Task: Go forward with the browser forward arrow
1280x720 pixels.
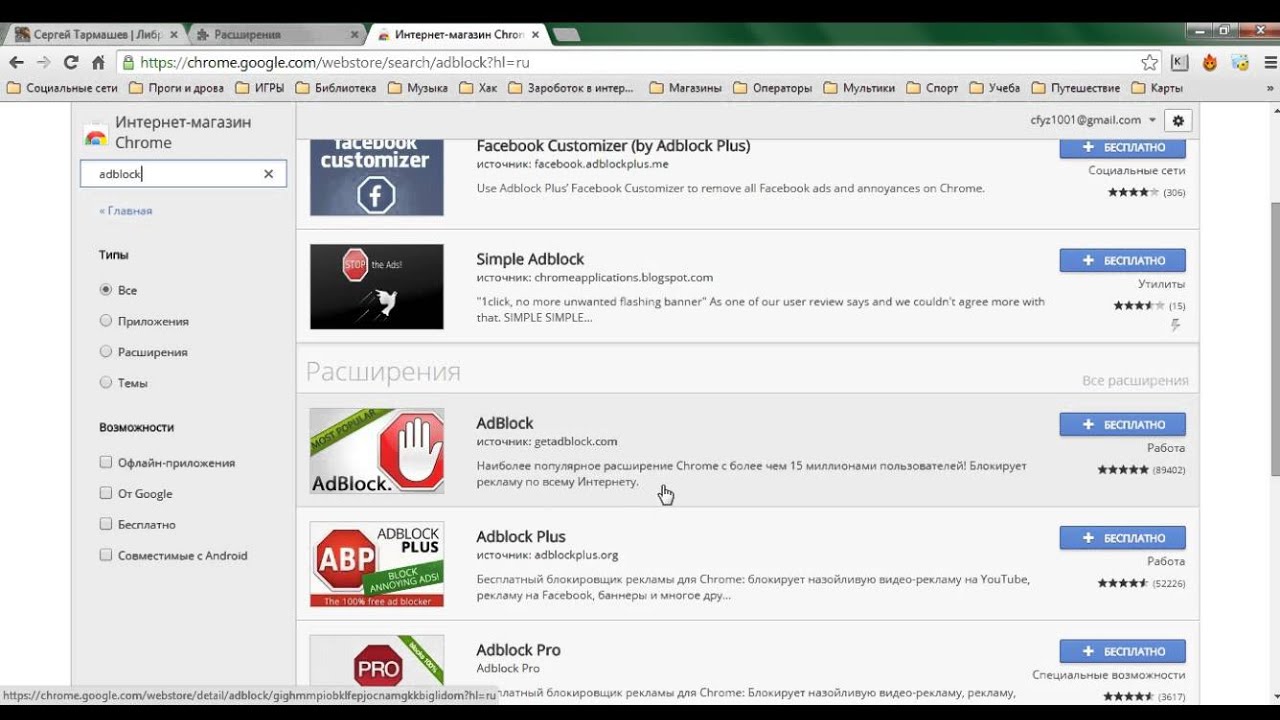Action: (x=43, y=62)
